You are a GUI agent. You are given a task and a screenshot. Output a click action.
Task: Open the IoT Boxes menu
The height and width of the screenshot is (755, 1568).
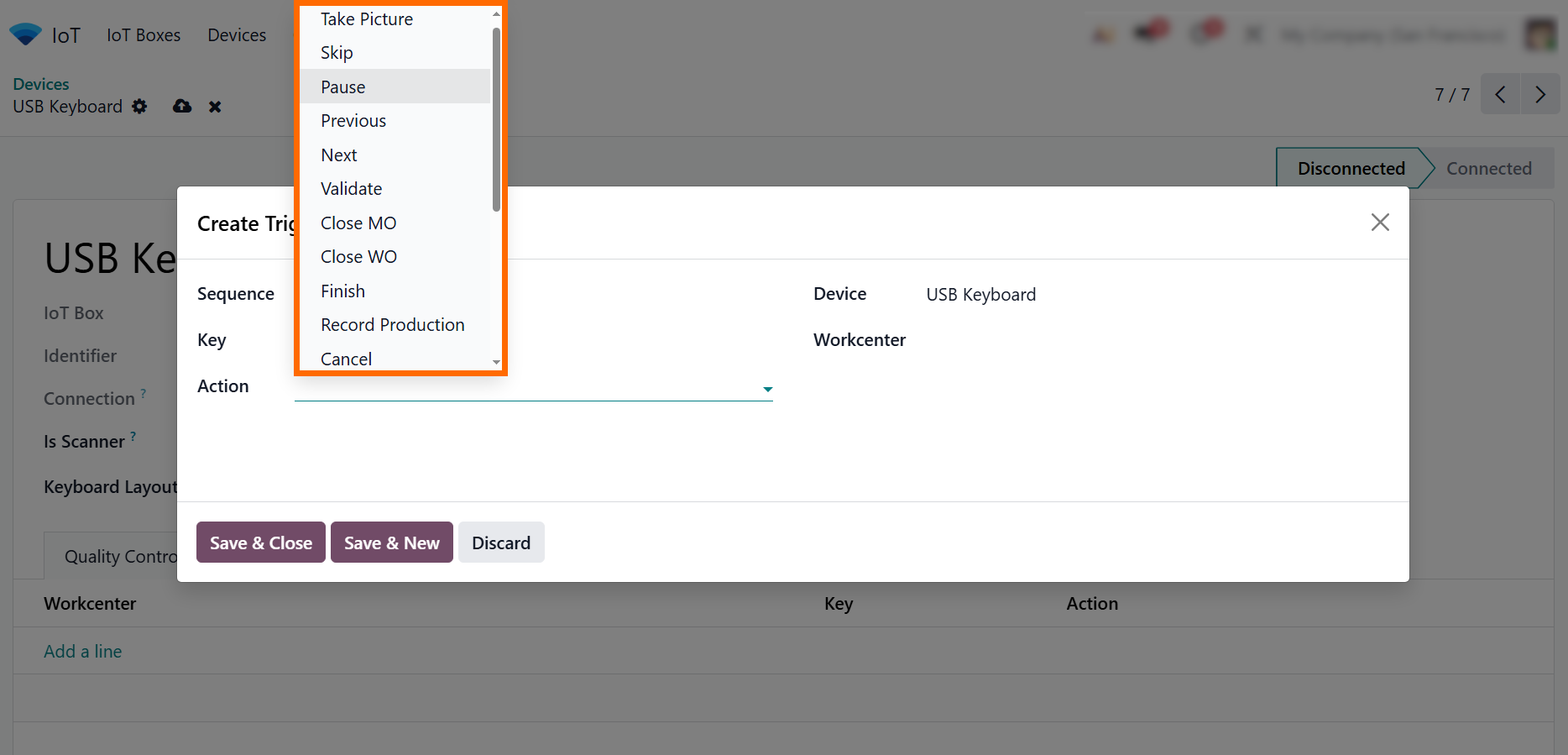(144, 35)
